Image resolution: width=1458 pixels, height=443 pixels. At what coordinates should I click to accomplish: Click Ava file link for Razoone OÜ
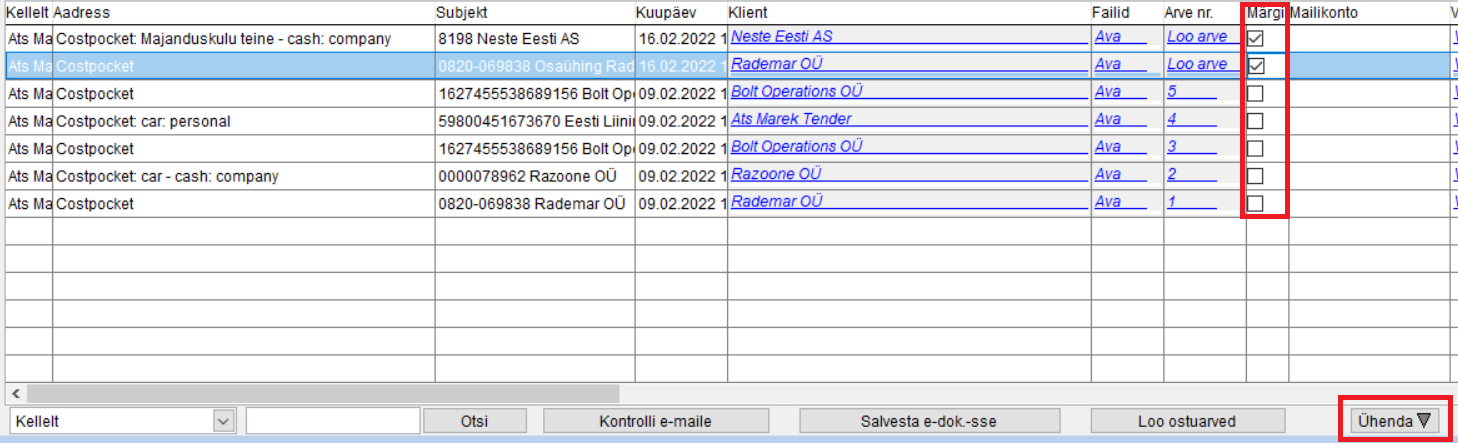[x=1107, y=174]
